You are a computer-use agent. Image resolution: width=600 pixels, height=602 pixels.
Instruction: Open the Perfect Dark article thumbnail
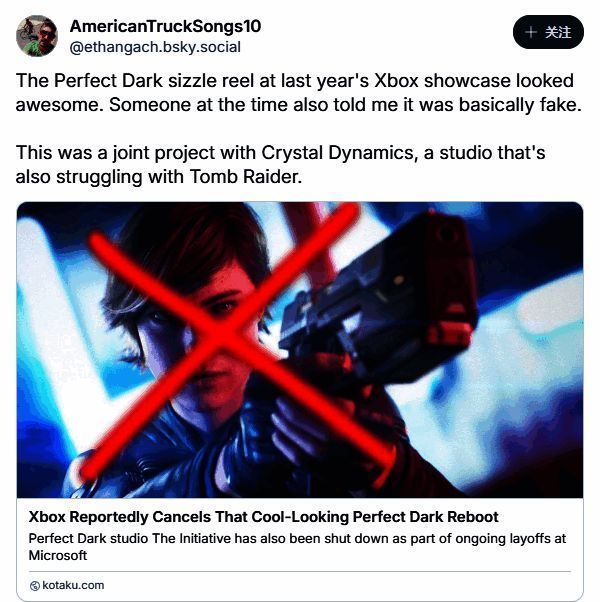click(x=300, y=350)
